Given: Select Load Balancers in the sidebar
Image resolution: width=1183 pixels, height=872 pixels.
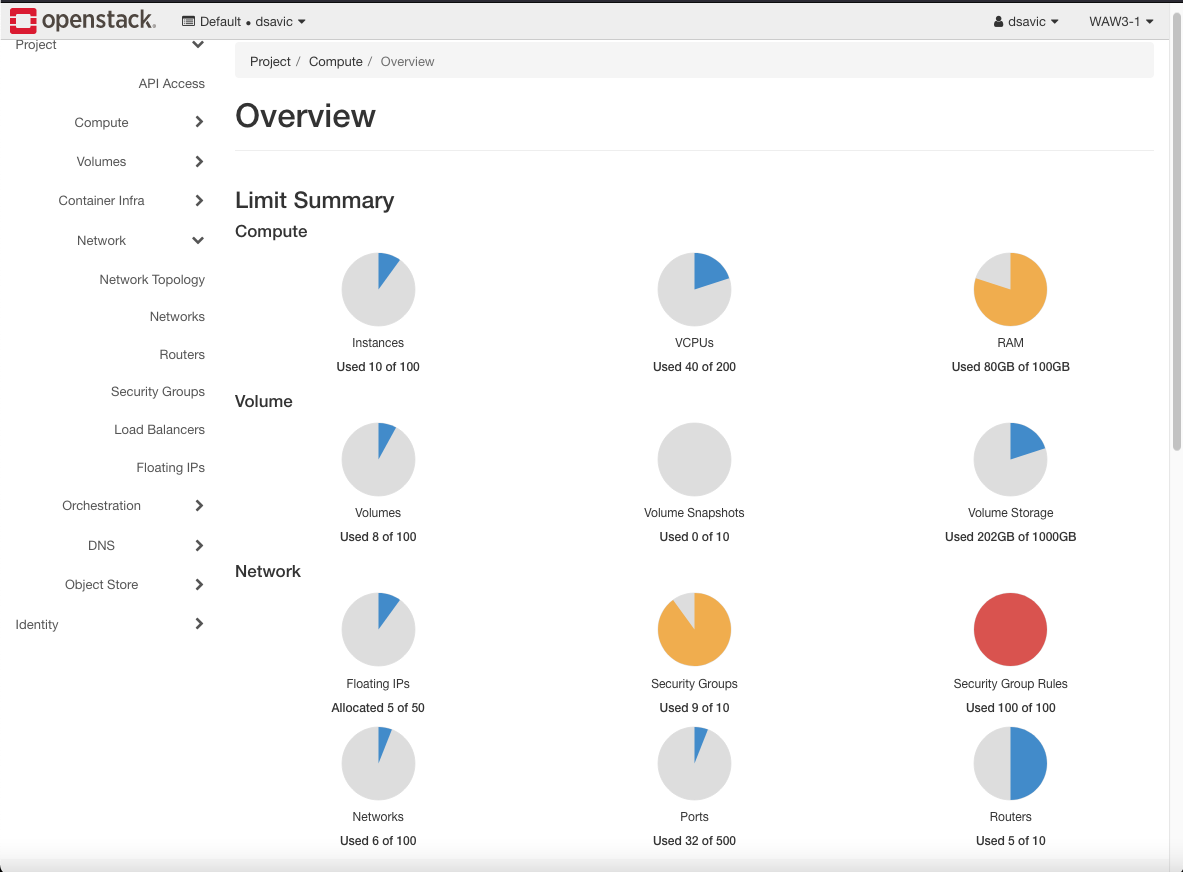Looking at the screenshot, I should click(x=159, y=430).
